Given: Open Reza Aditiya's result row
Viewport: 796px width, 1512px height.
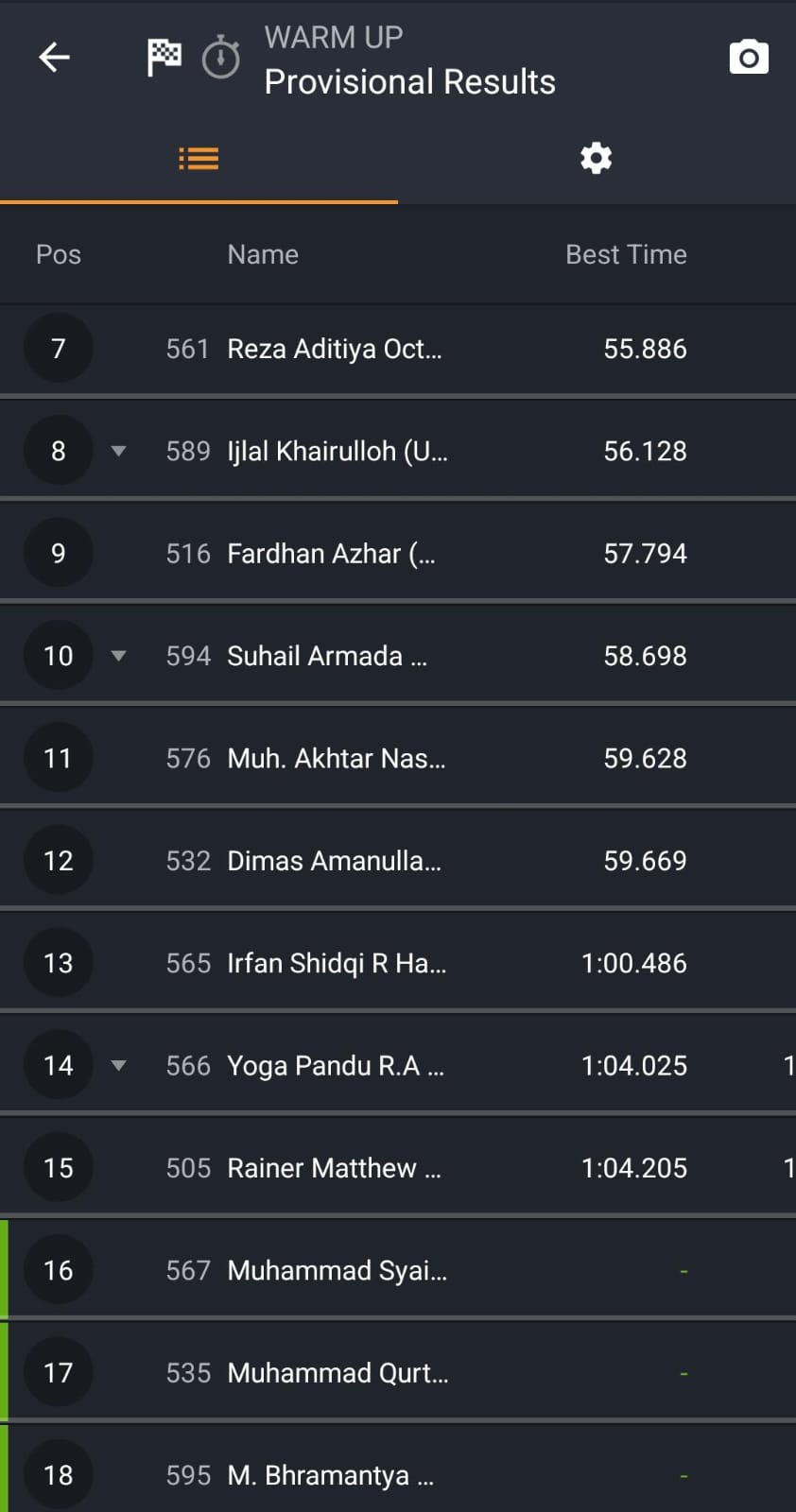Looking at the screenshot, I should 334,349.
